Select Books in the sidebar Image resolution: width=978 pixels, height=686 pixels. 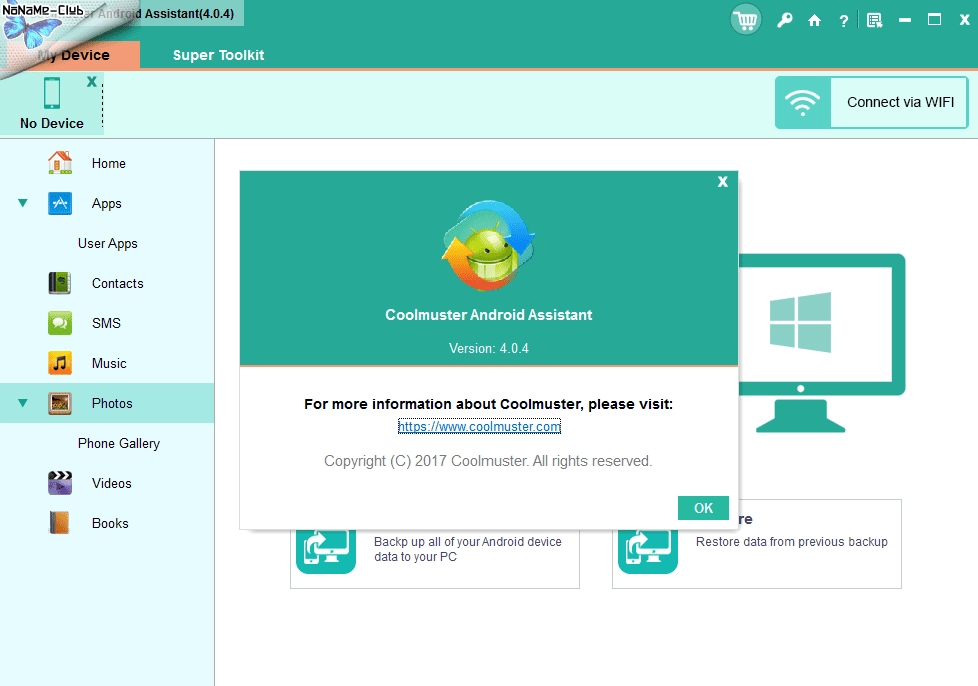click(110, 523)
